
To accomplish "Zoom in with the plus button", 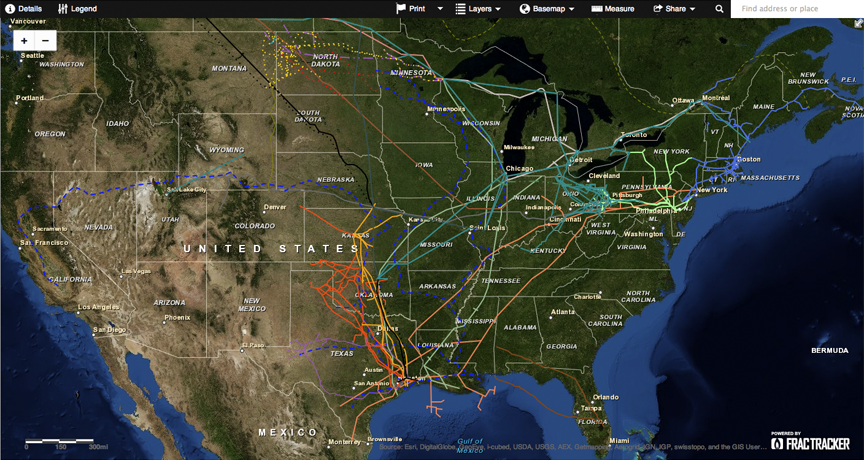I will coord(25,41).
